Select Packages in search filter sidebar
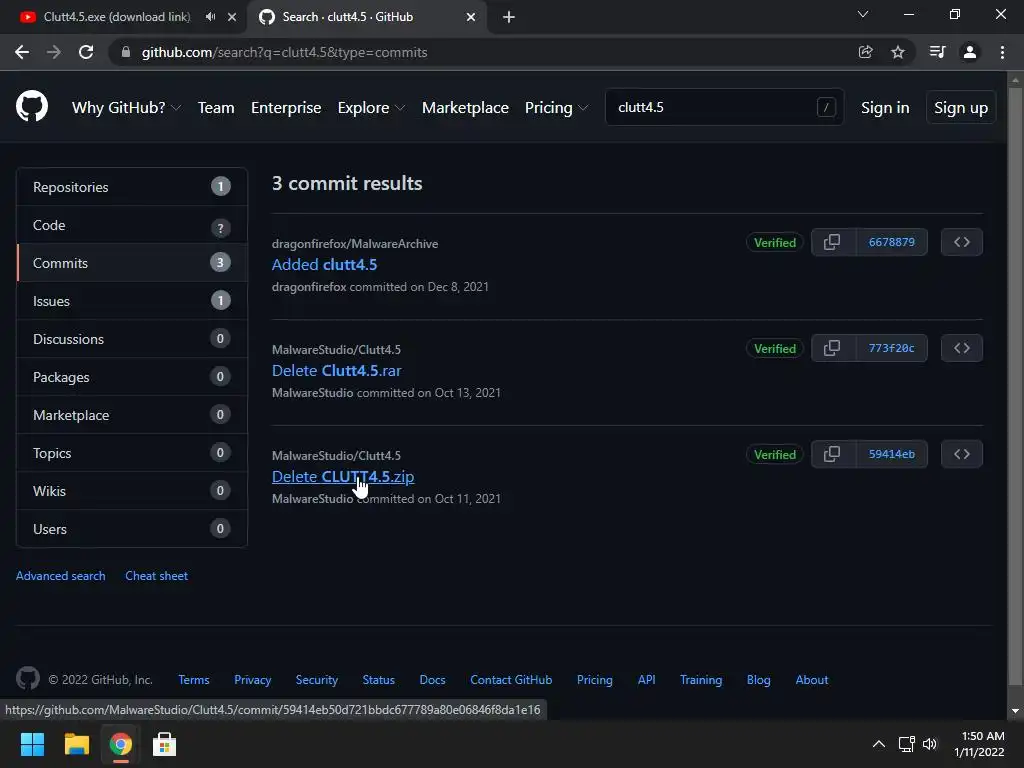1024x768 pixels. pos(132,377)
